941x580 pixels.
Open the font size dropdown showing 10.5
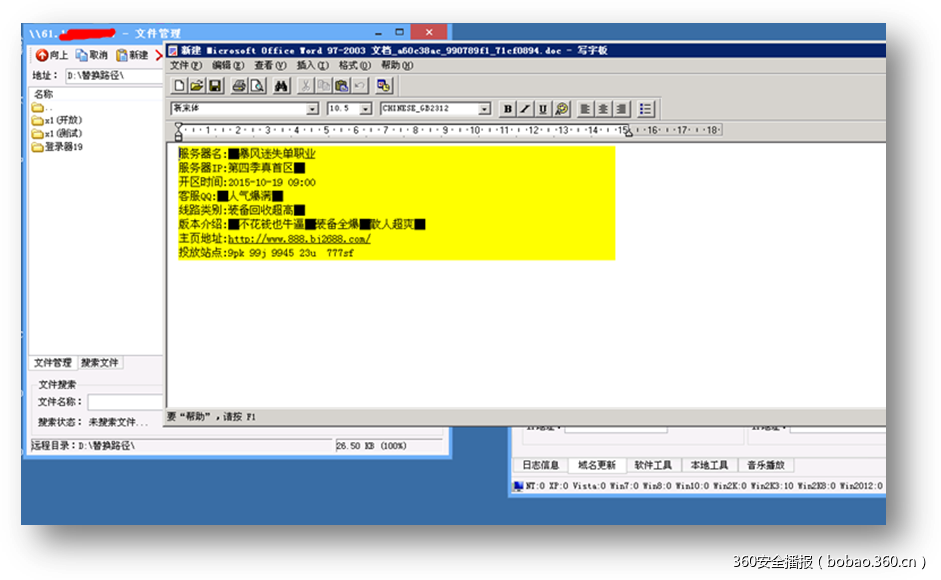[366, 108]
